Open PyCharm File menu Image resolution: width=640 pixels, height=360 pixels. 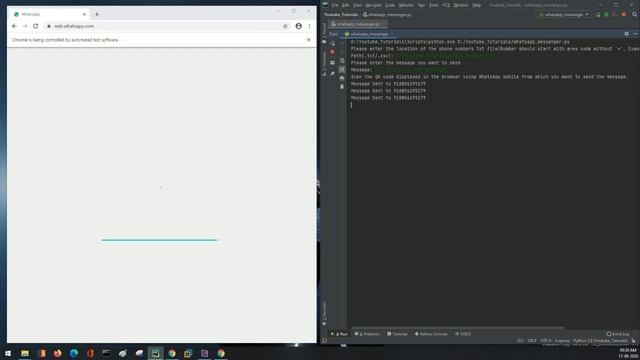(x=335, y=5)
